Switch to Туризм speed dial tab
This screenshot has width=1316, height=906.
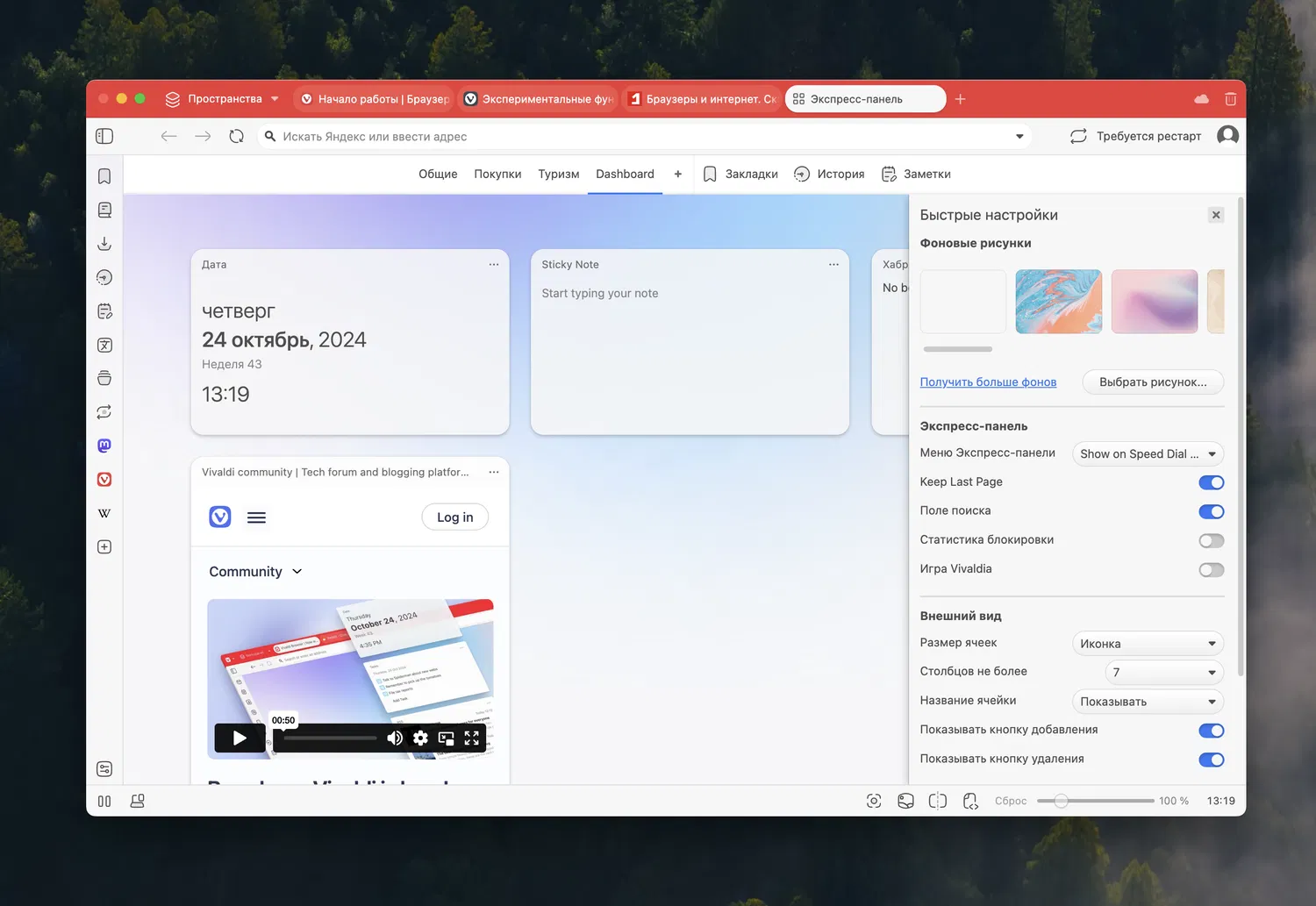(558, 174)
